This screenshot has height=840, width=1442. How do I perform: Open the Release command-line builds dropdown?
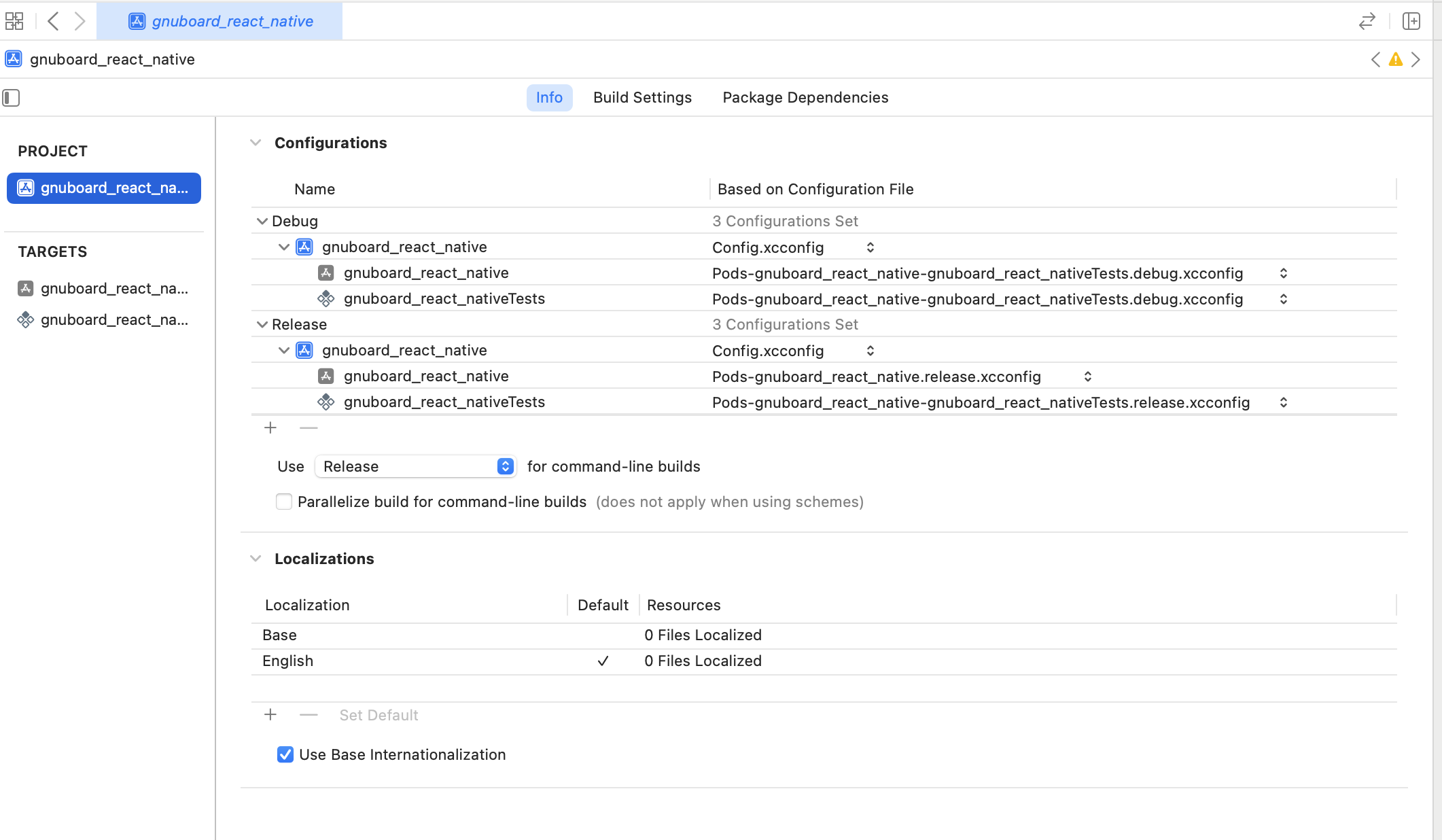point(416,466)
